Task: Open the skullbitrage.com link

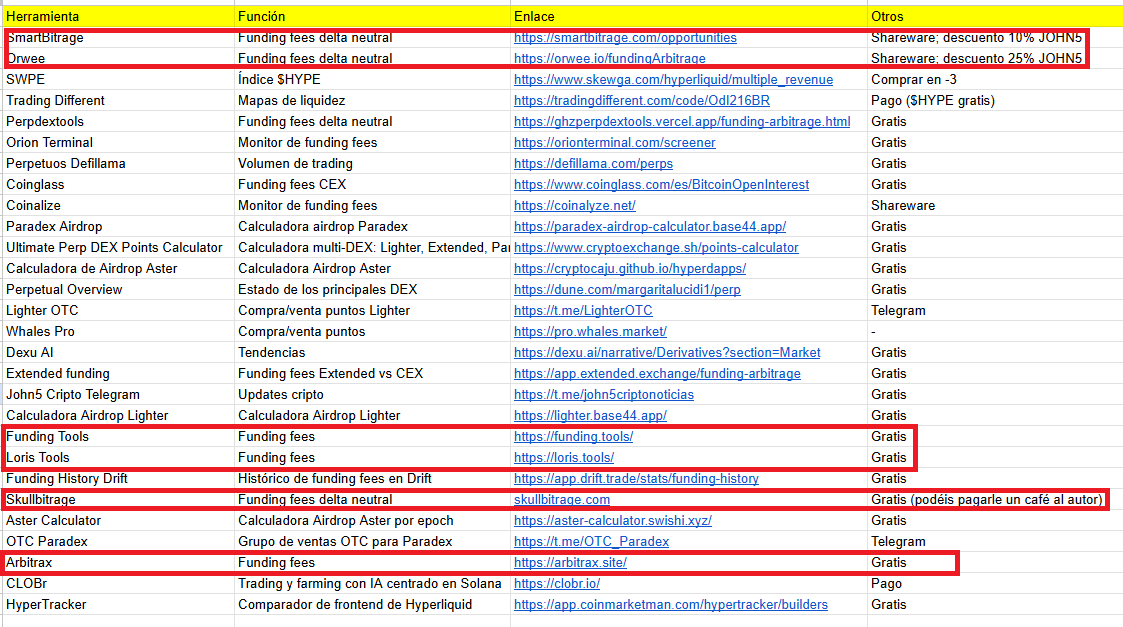Action: (x=562, y=499)
